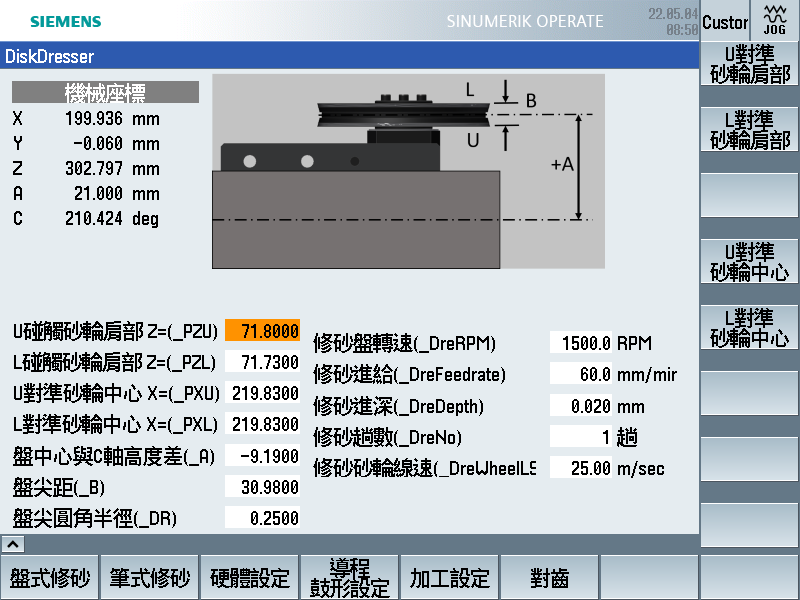800x600 pixels.
Task: Click the X coordinate value 199.936
Action: (x=94, y=118)
